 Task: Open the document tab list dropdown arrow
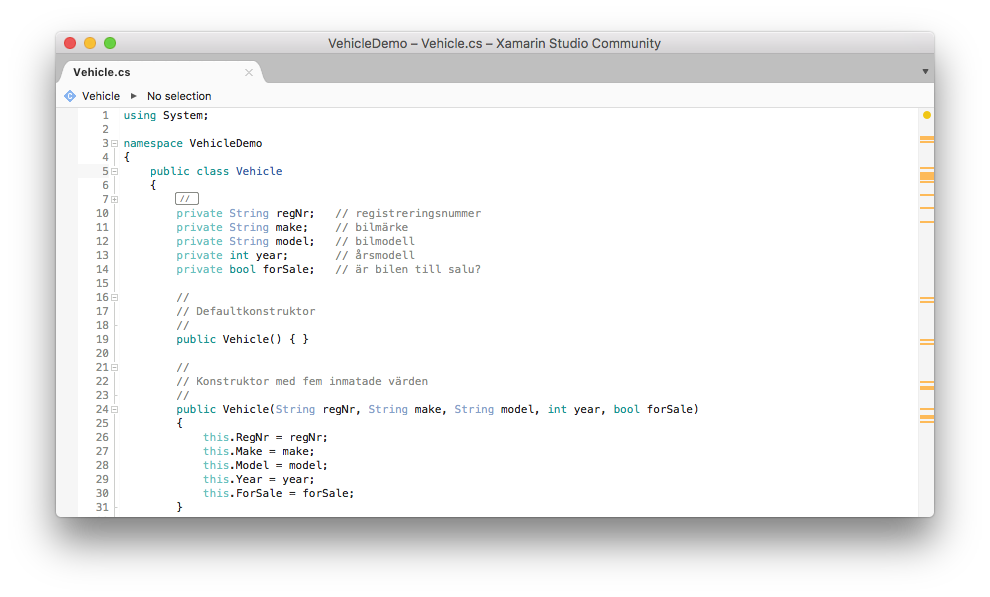pyautogui.click(x=925, y=72)
